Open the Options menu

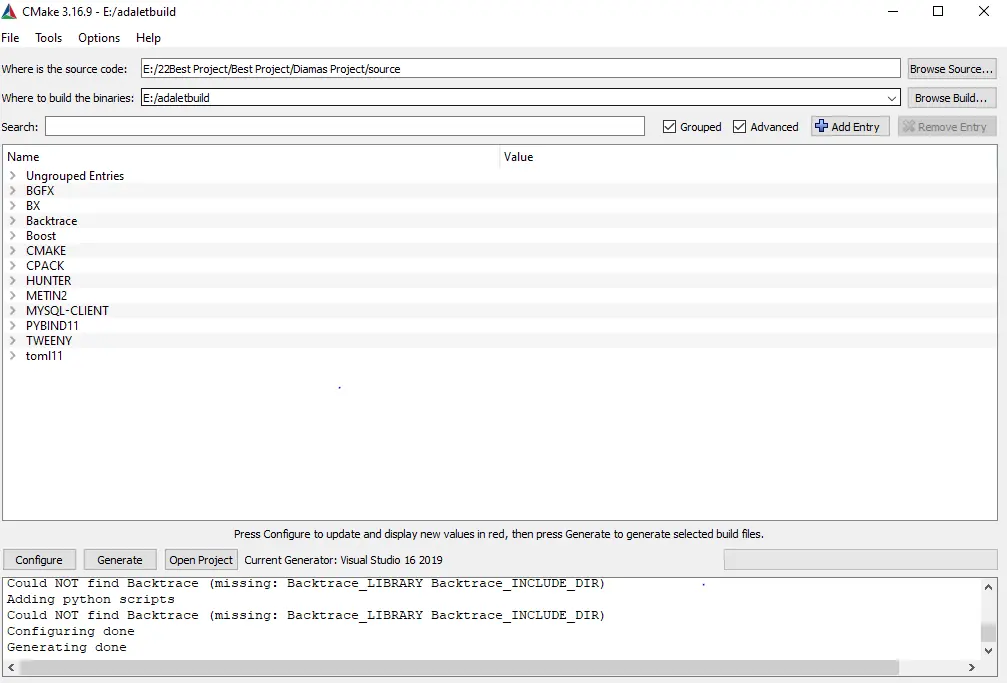[x=99, y=38]
